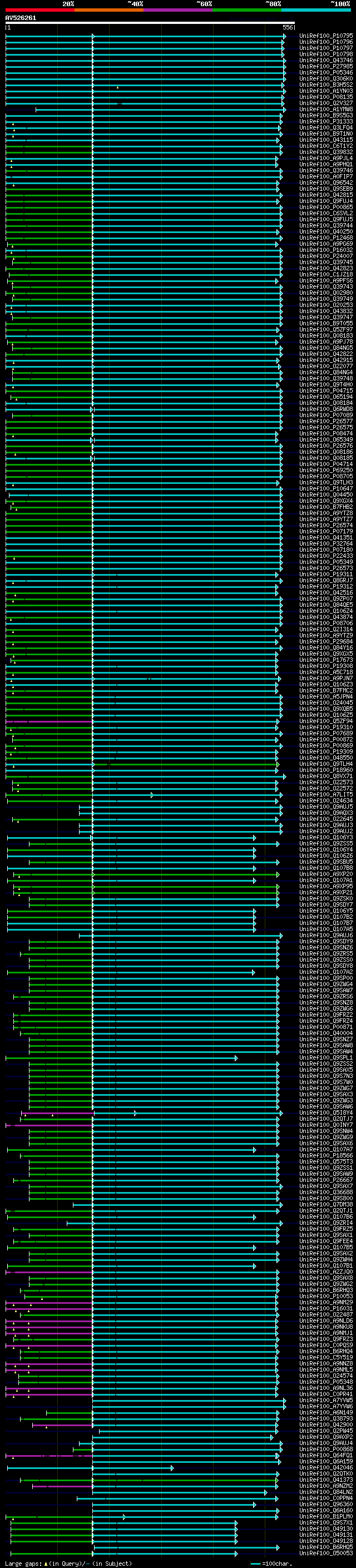Open hit UniRef100_P10795

326,36
